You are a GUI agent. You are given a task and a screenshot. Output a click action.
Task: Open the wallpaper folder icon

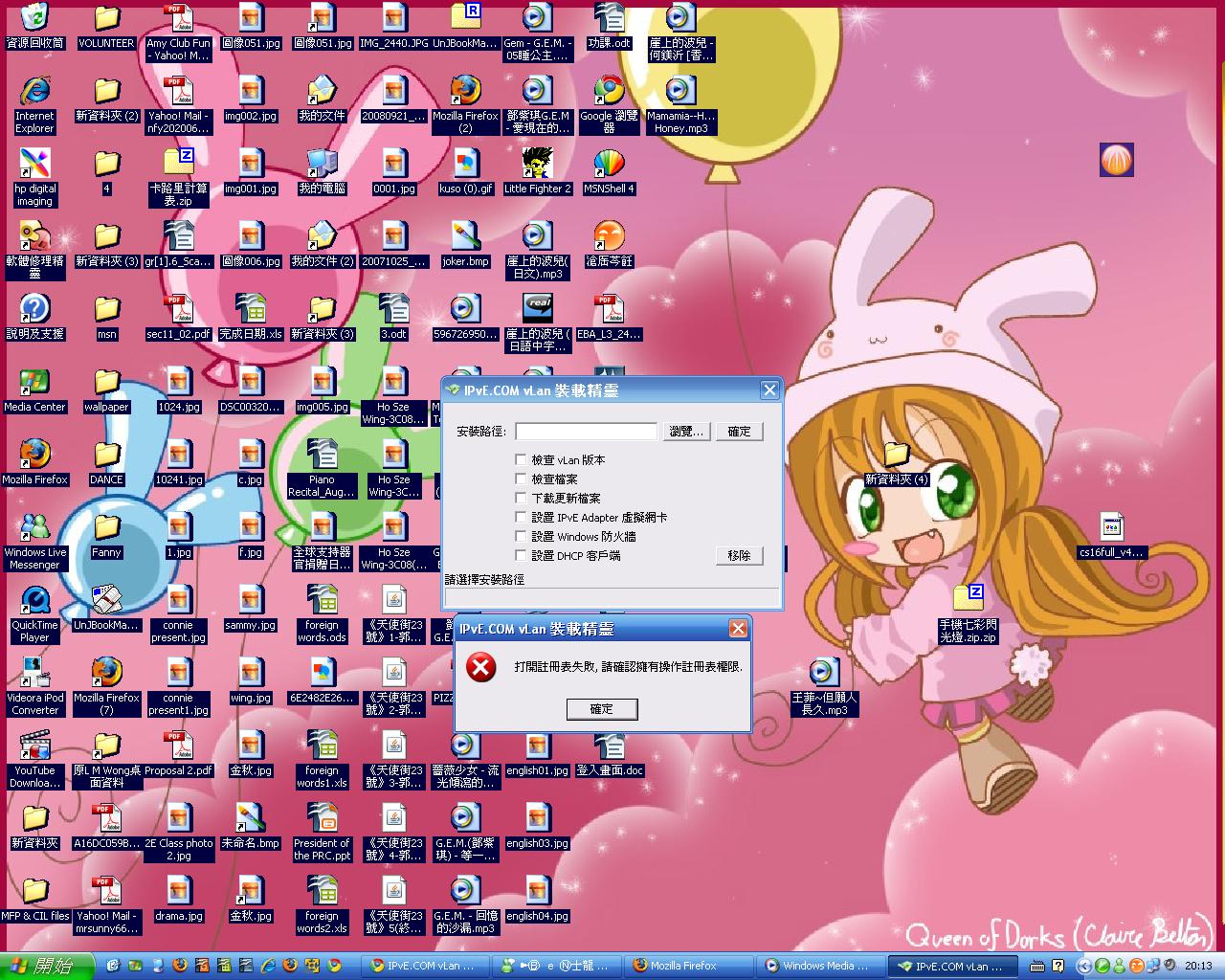pos(106,390)
